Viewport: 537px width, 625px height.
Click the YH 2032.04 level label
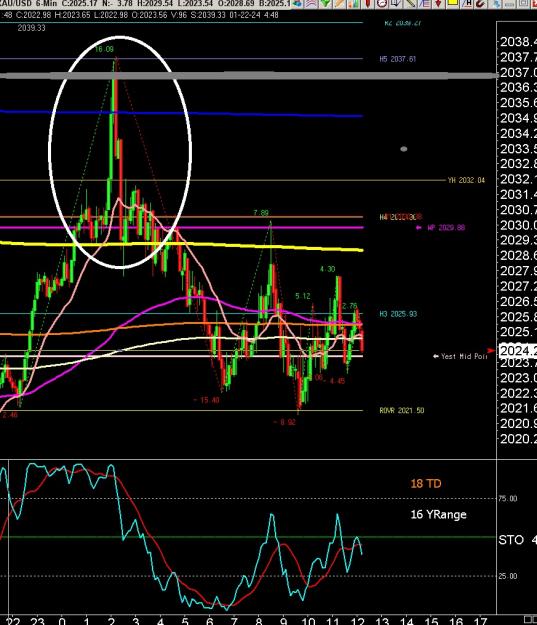pyautogui.click(x=466, y=180)
